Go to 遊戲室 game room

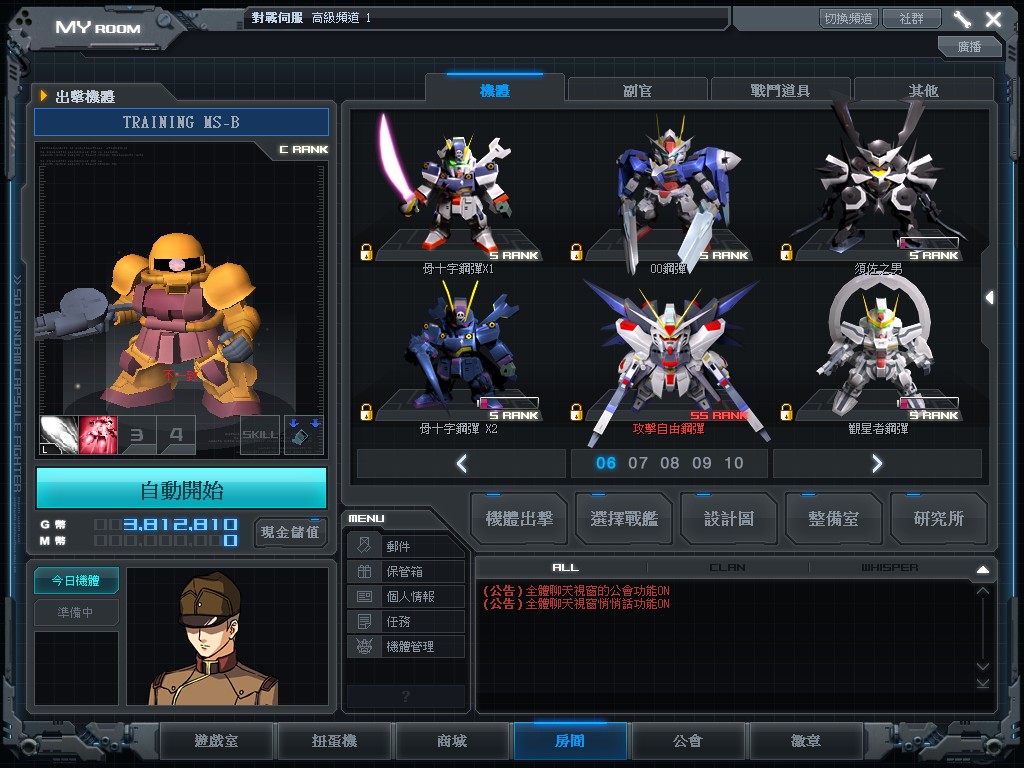pyautogui.click(x=216, y=741)
